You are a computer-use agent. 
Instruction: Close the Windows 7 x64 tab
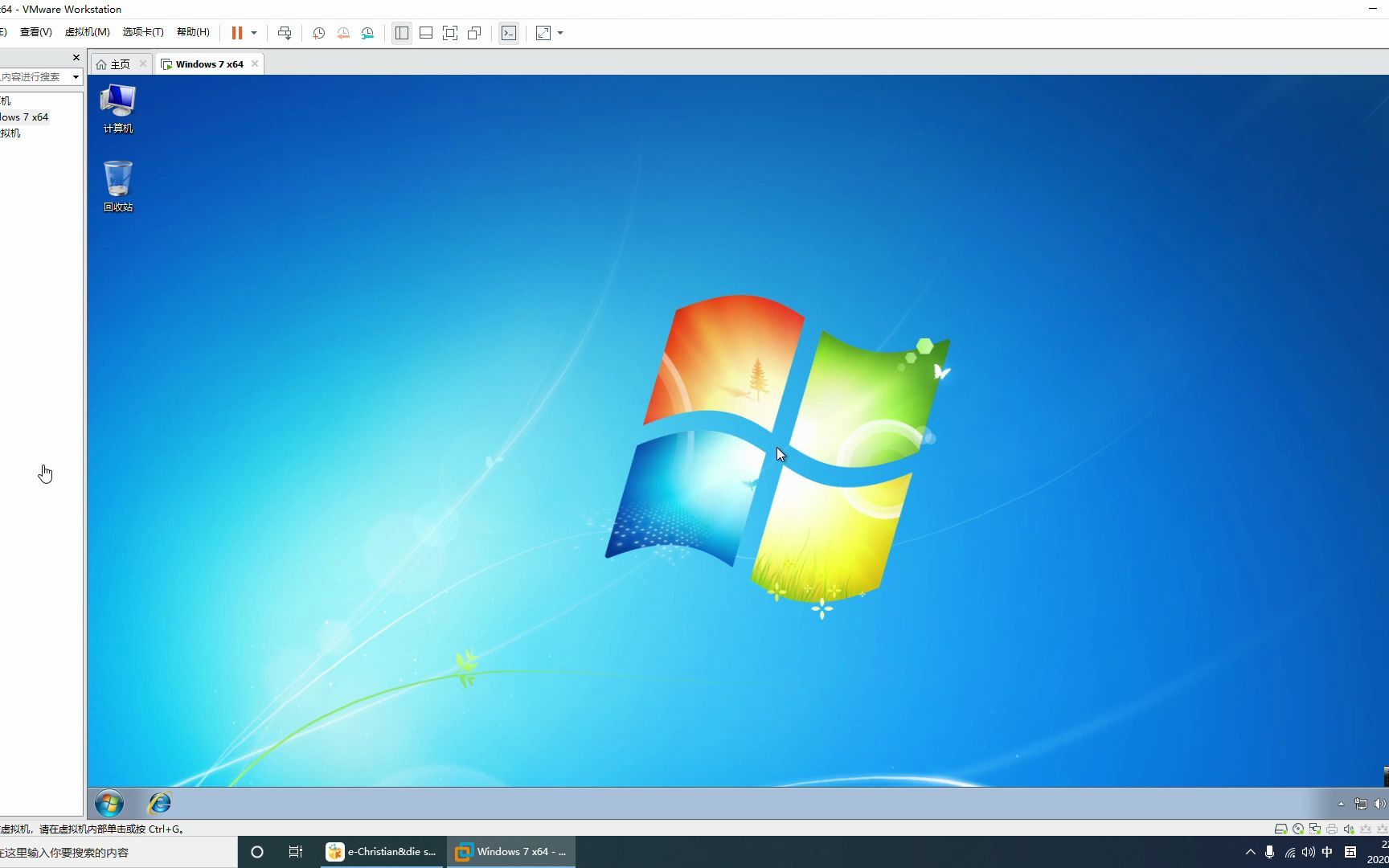(255, 63)
